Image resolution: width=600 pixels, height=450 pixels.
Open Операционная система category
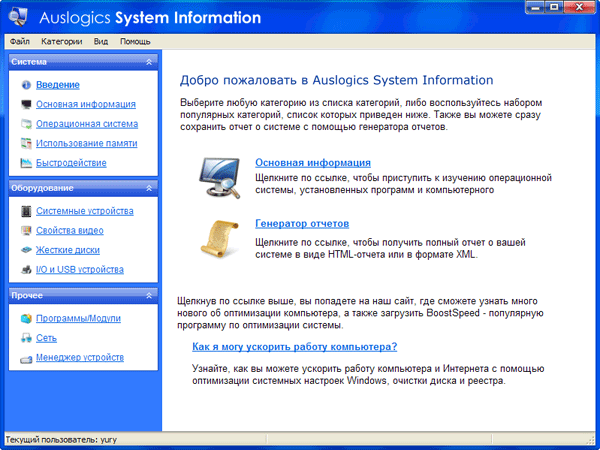[x=87, y=124]
